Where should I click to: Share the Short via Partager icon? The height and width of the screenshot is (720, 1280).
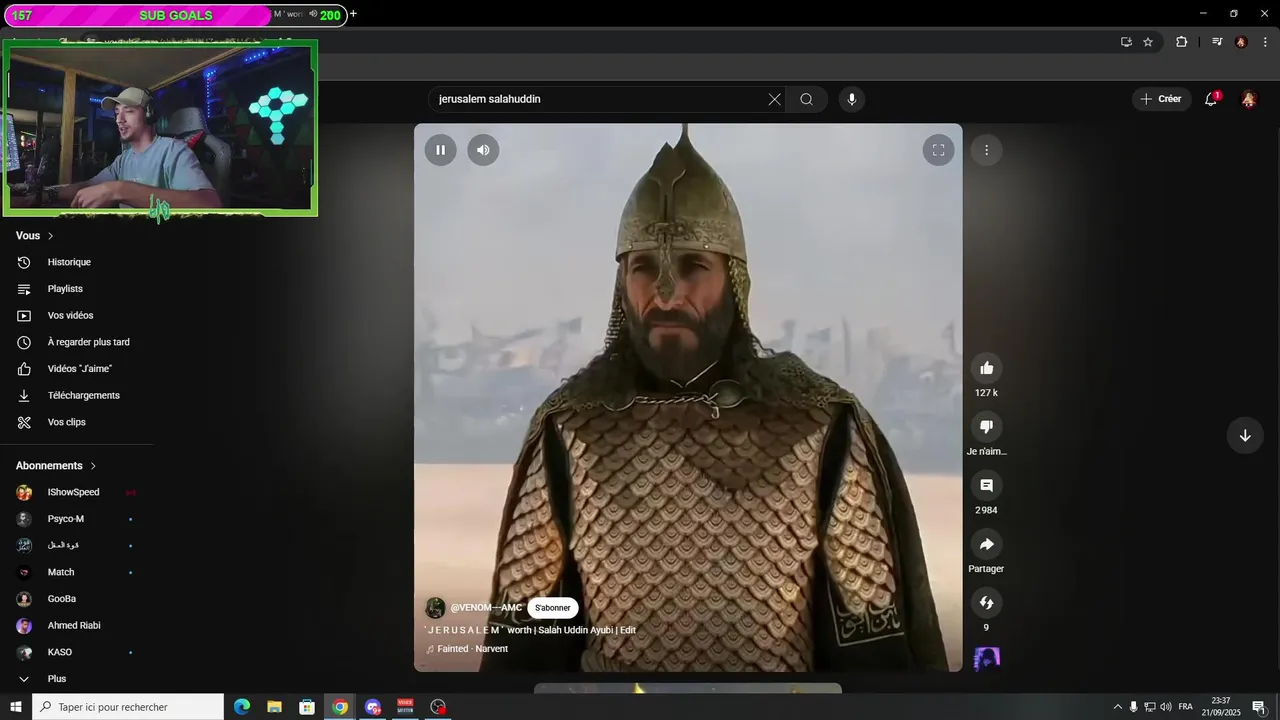(986, 544)
